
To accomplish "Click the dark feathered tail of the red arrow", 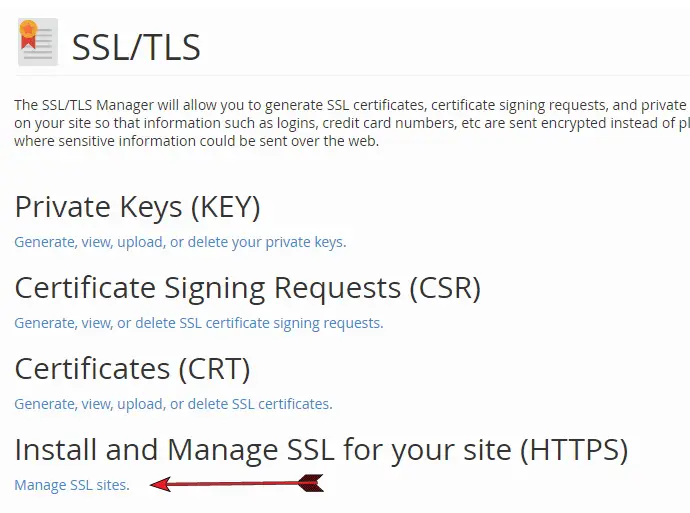I will 311,483.
